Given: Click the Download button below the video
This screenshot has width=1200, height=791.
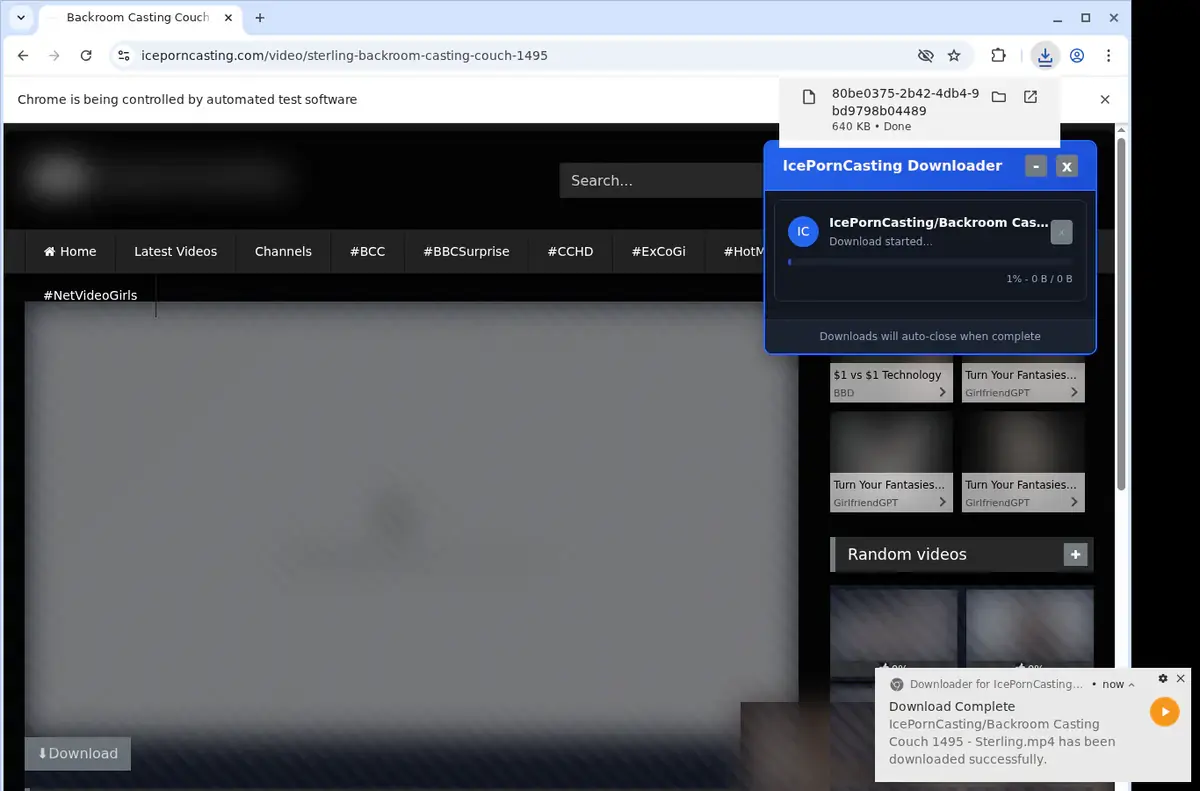Looking at the screenshot, I should (78, 754).
